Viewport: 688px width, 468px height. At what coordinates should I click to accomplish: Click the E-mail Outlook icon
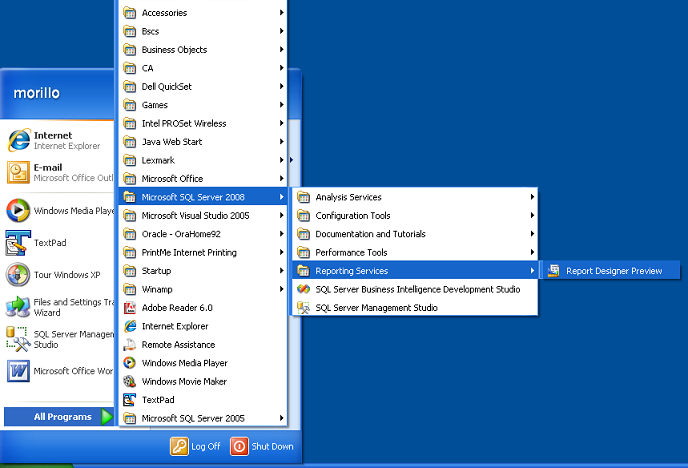tap(18, 172)
